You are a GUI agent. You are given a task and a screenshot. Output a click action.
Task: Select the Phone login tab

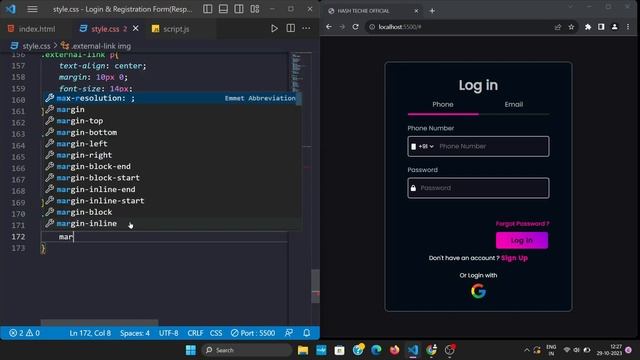[x=443, y=104]
